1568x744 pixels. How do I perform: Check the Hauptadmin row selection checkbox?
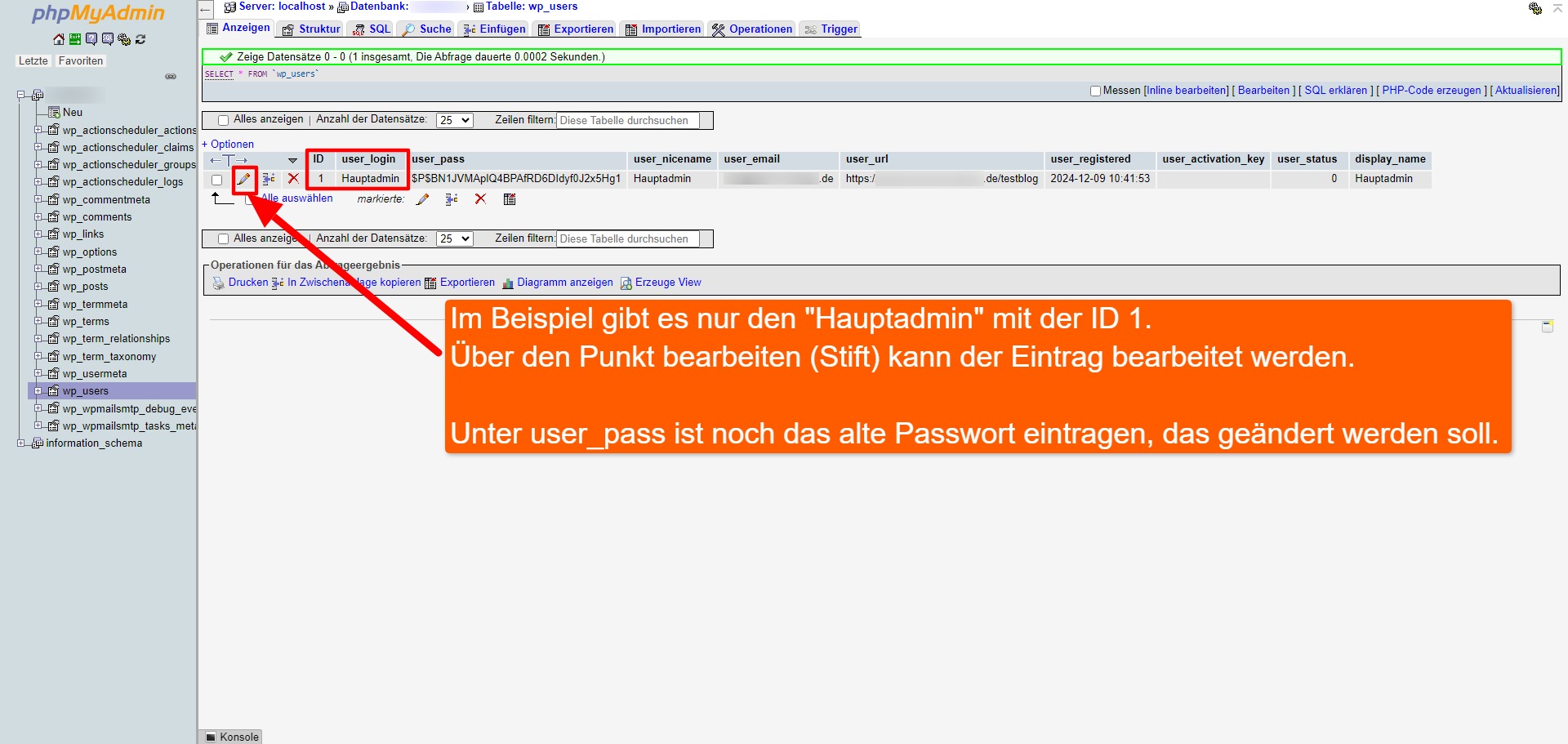pyautogui.click(x=216, y=180)
